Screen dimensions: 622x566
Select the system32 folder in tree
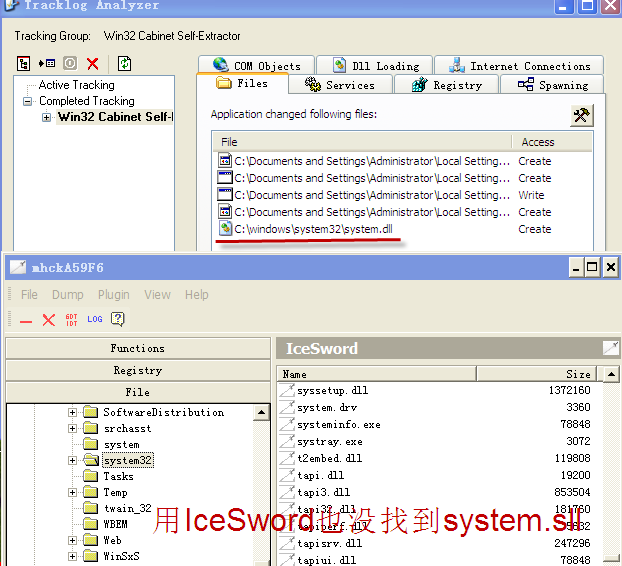coord(127,461)
